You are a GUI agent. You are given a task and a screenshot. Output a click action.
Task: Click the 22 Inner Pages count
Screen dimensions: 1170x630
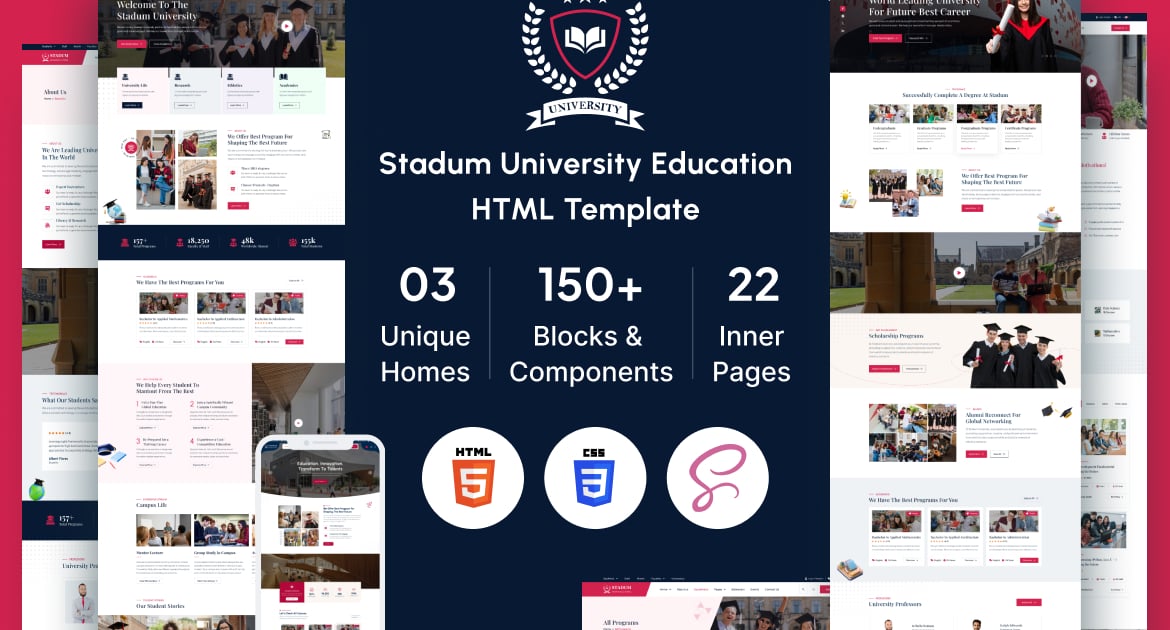[x=752, y=325]
